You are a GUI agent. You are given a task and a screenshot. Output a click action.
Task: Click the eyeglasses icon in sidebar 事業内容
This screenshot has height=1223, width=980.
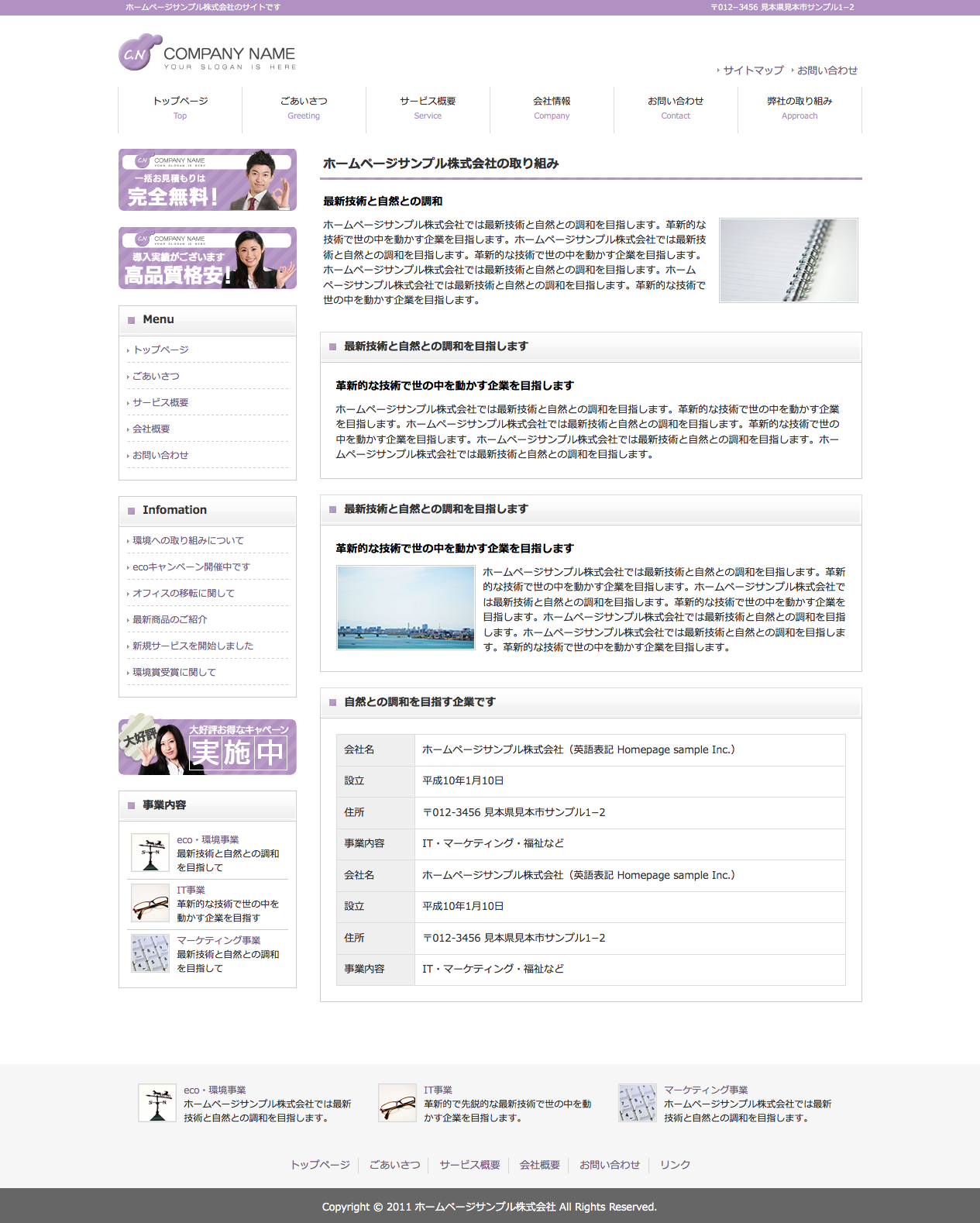tap(150, 903)
